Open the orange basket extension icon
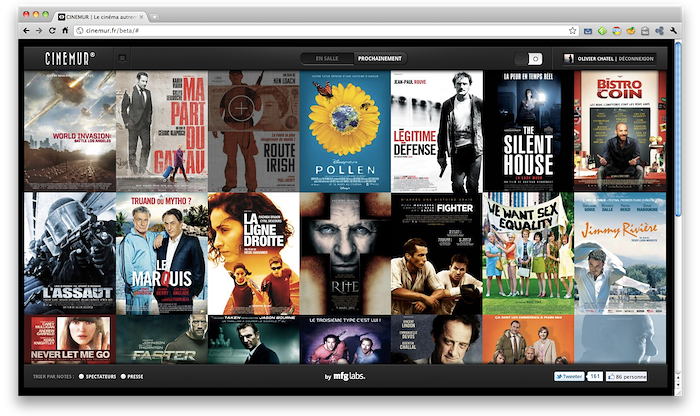The image size is (700, 416). point(631,31)
